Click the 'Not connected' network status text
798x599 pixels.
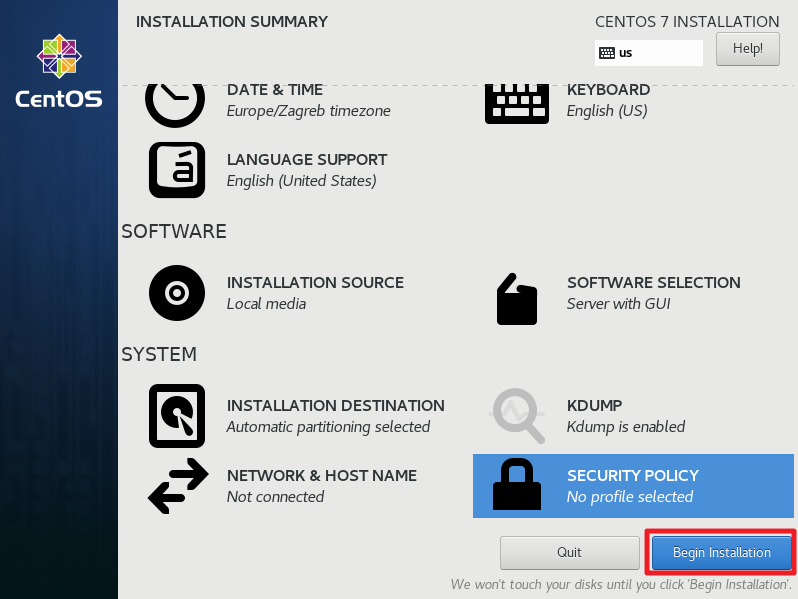275,497
